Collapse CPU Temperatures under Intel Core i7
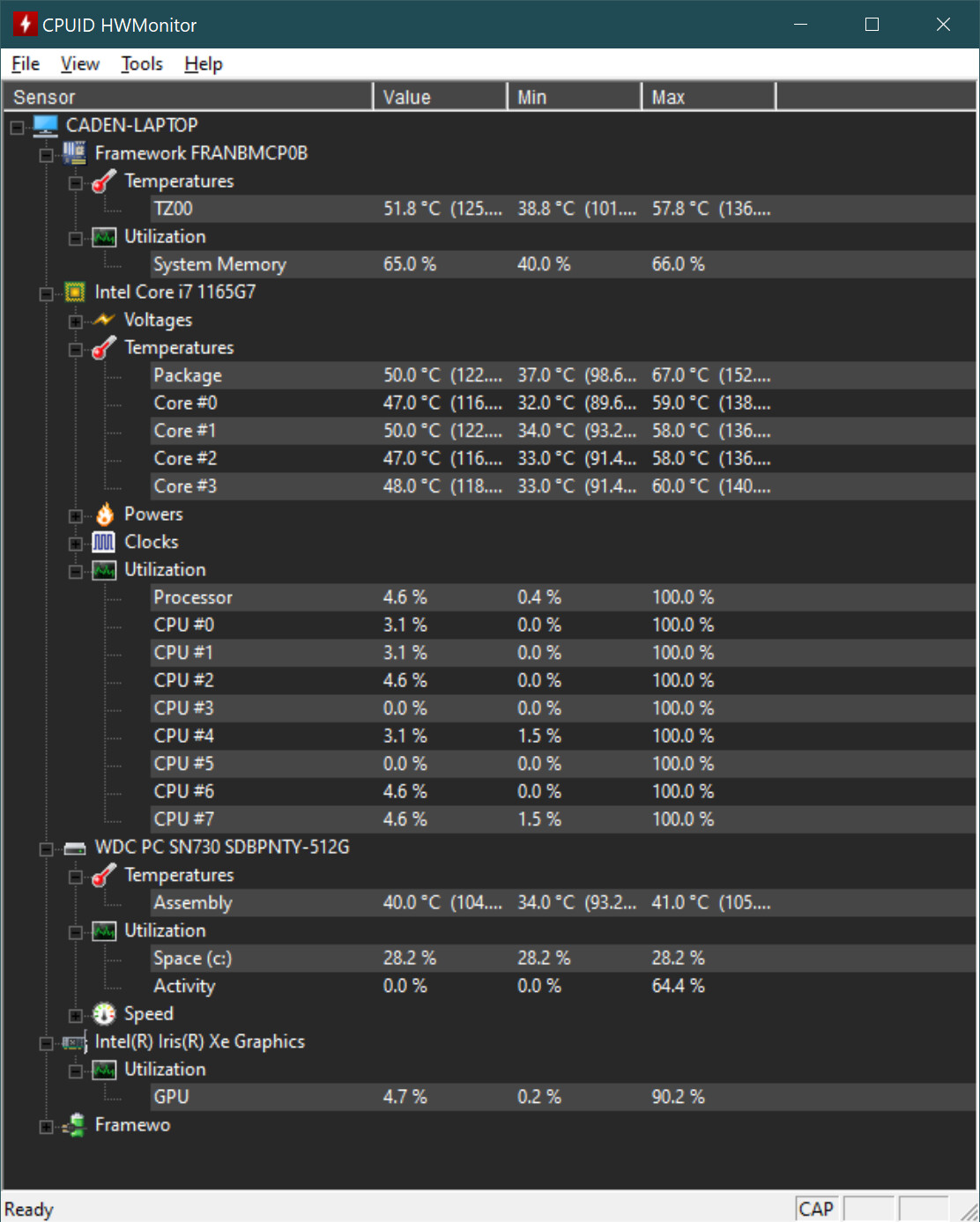980x1222 pixels. 76,350
